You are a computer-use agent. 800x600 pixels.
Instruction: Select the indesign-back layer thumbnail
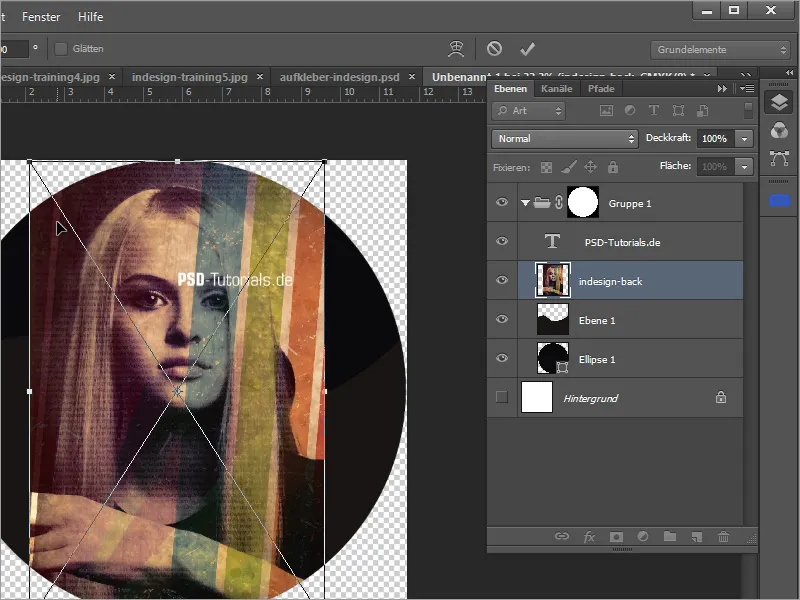(x=553, y=280)
